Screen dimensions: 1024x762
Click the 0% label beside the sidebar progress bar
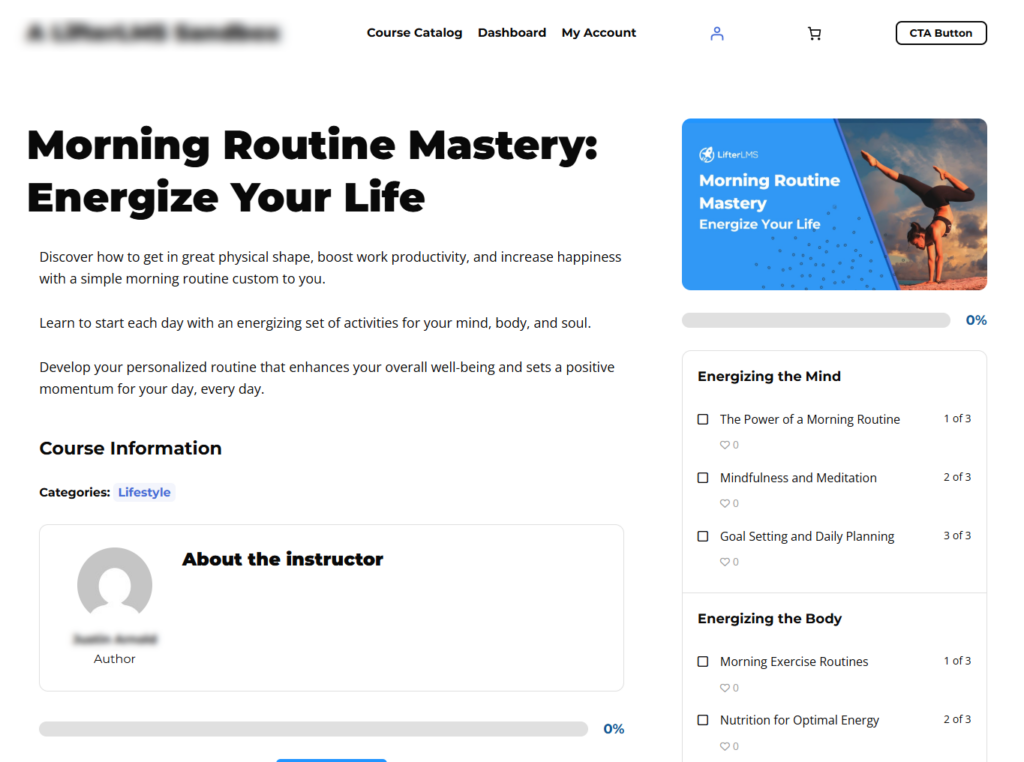[976, 320]
